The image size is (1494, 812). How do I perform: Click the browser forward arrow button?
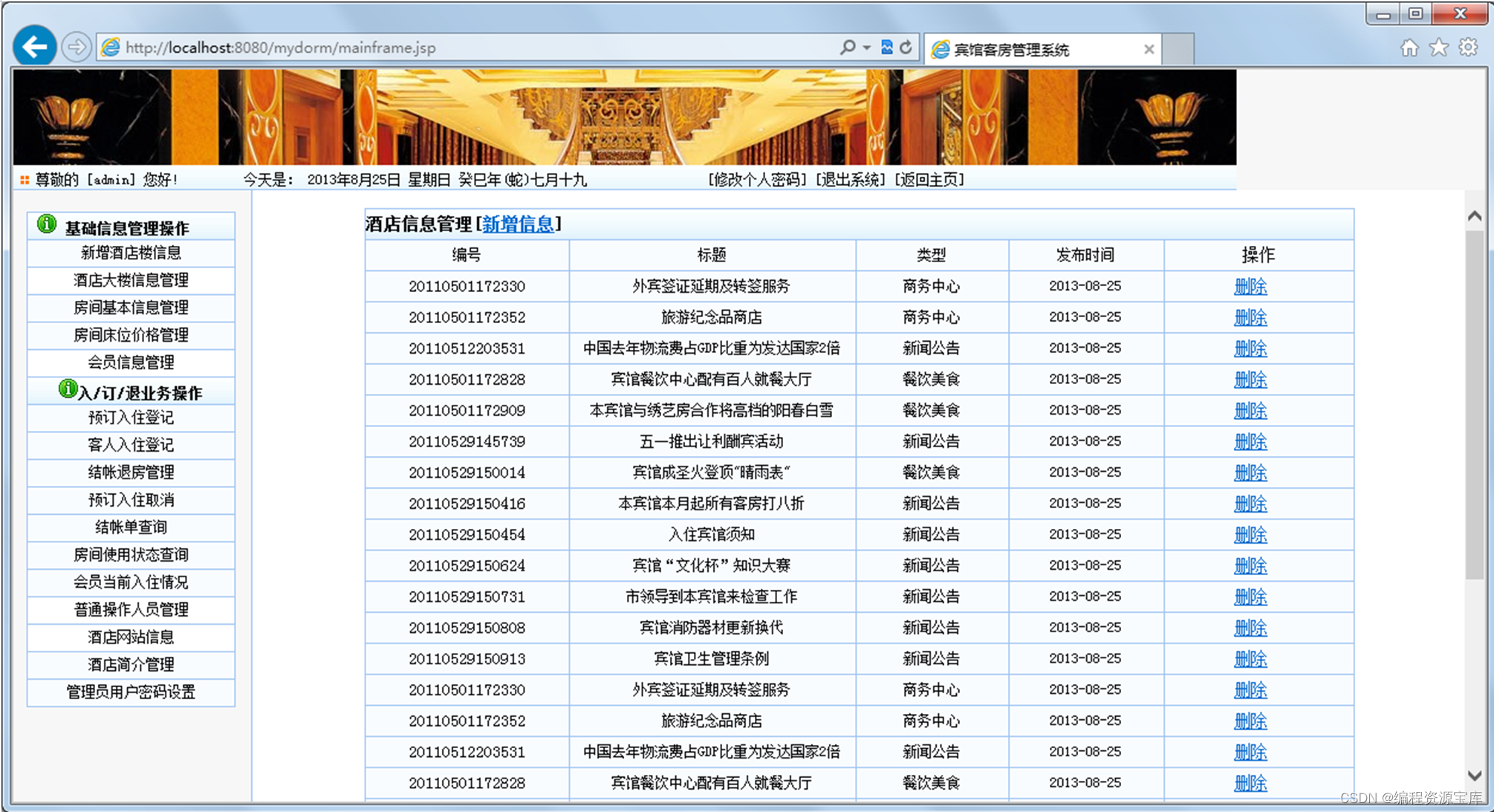(76, 48)
